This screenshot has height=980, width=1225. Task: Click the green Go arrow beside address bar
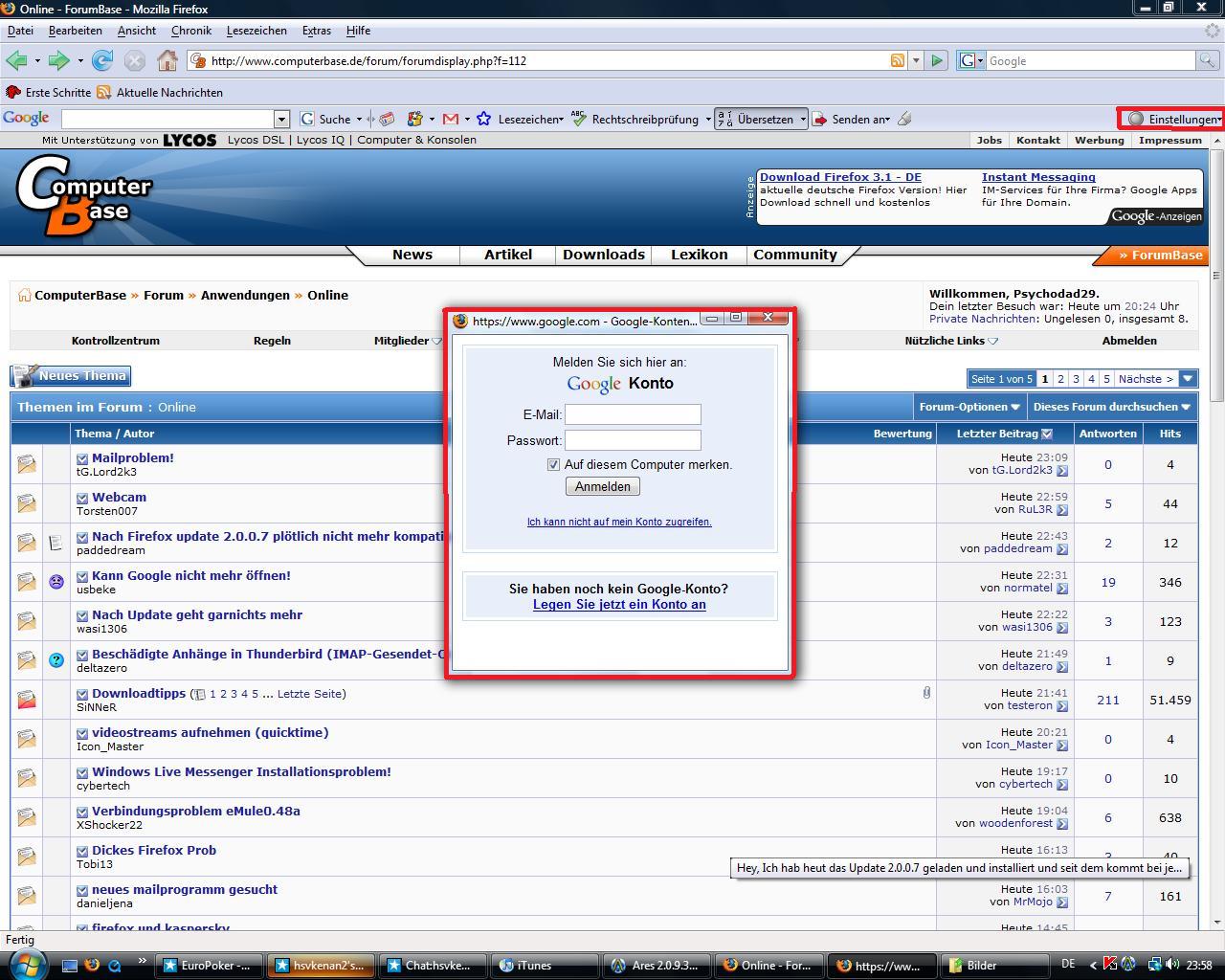(937, 60)
